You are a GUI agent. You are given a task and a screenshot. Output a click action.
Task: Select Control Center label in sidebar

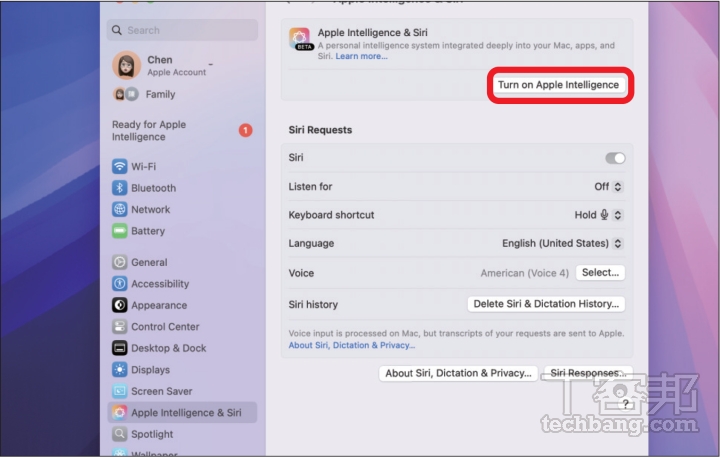point(165,327)
